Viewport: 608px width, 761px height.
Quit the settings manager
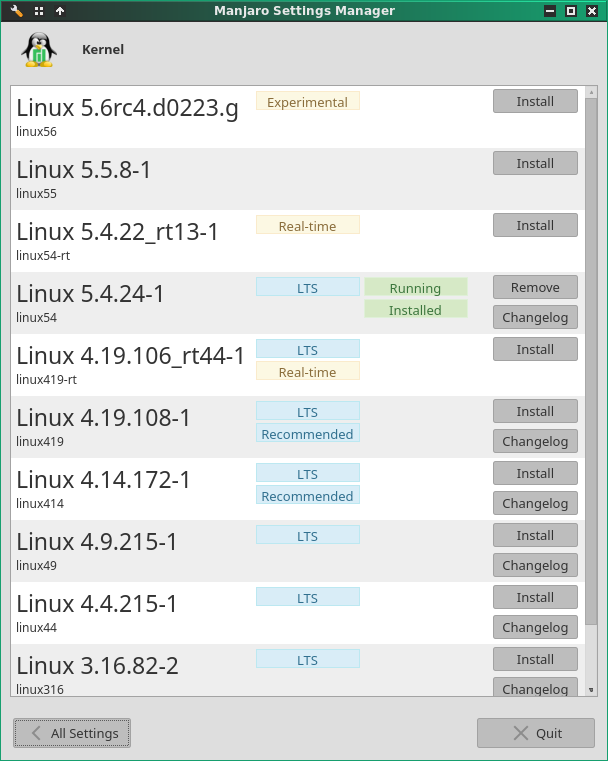[536, 733]
